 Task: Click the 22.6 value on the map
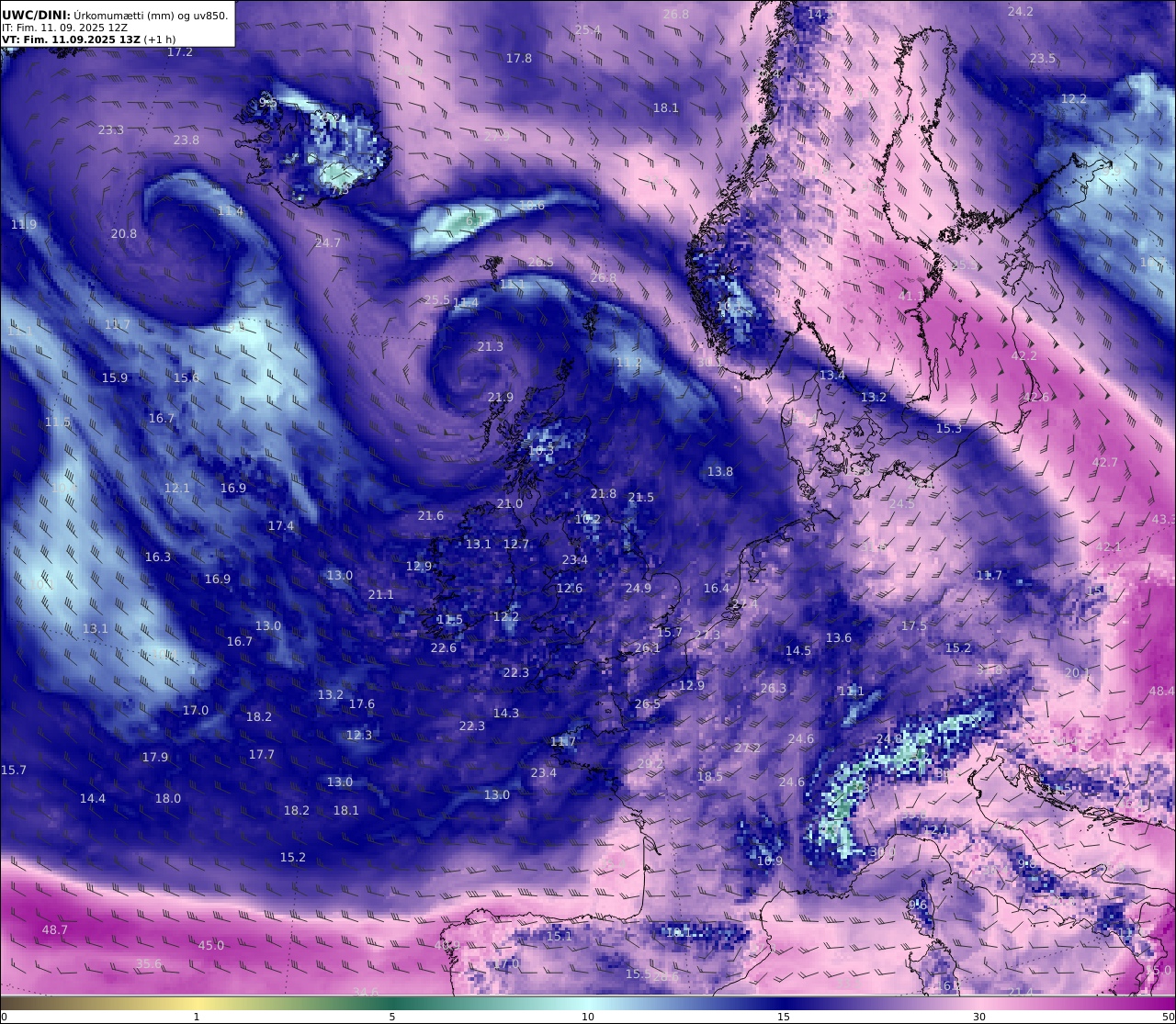444,648
